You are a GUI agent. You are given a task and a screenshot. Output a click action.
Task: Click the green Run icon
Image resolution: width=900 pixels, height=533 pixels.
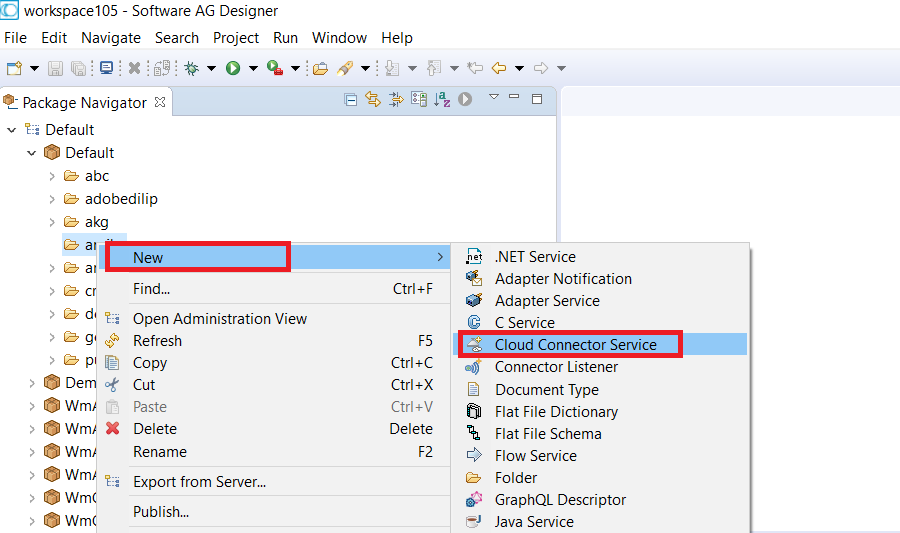click(x=233, y=68)
